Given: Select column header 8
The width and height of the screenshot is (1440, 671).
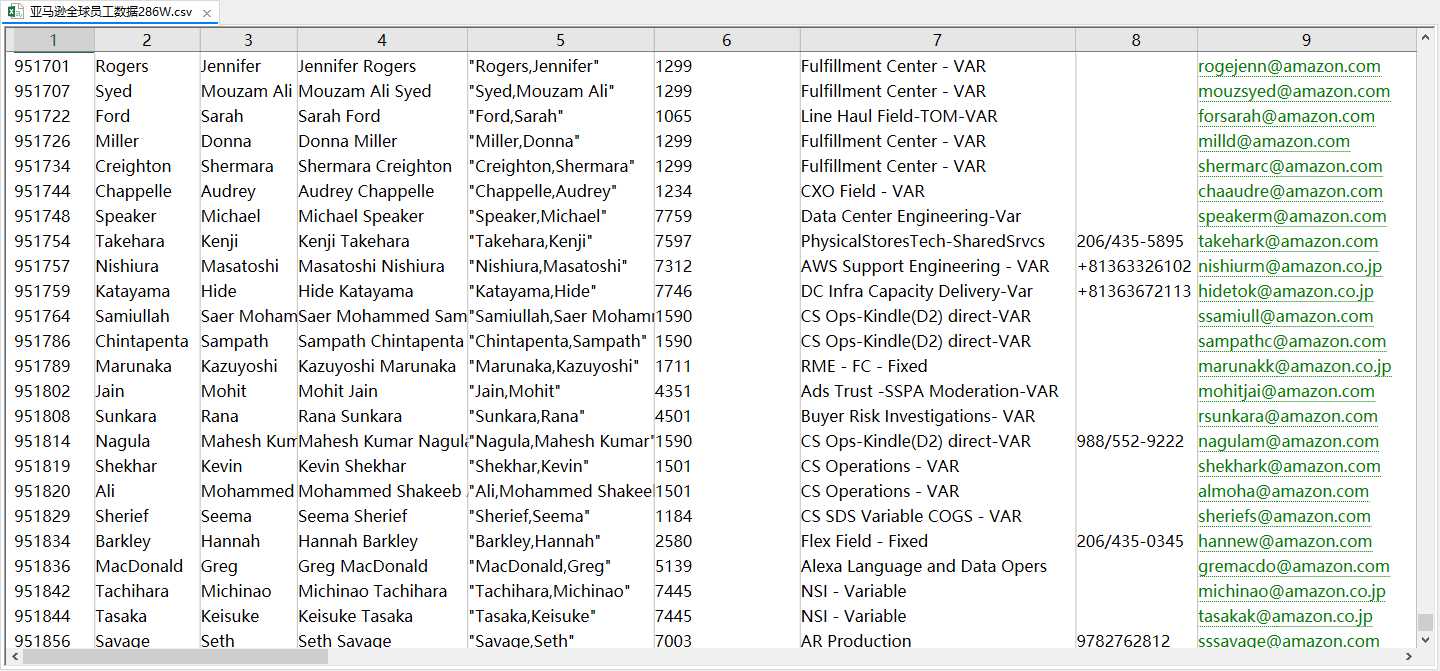Looking at the screenshot, I should coord(1136,40).
